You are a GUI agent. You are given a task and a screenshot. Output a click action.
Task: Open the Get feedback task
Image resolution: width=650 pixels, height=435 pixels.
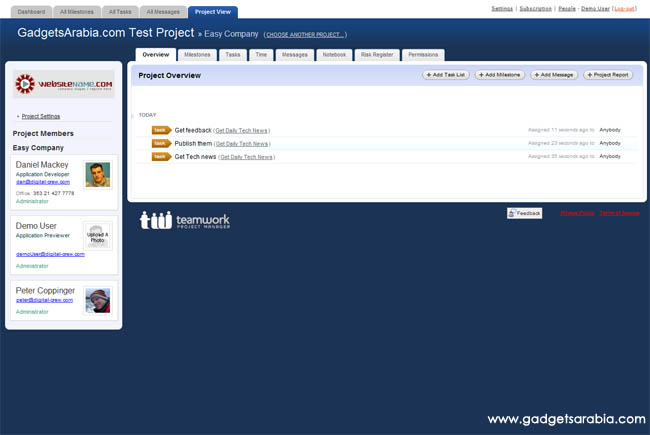193,130
